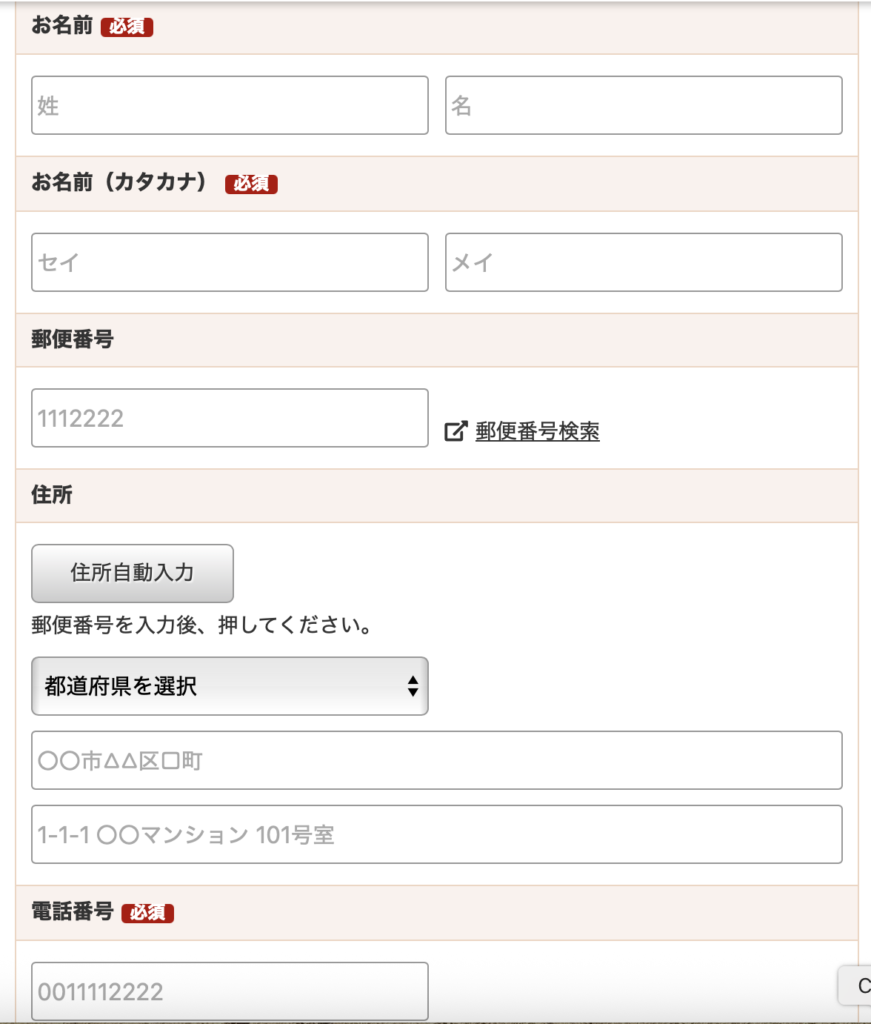
Task: Select the メイ katakana field
Action: click(644, 262)
